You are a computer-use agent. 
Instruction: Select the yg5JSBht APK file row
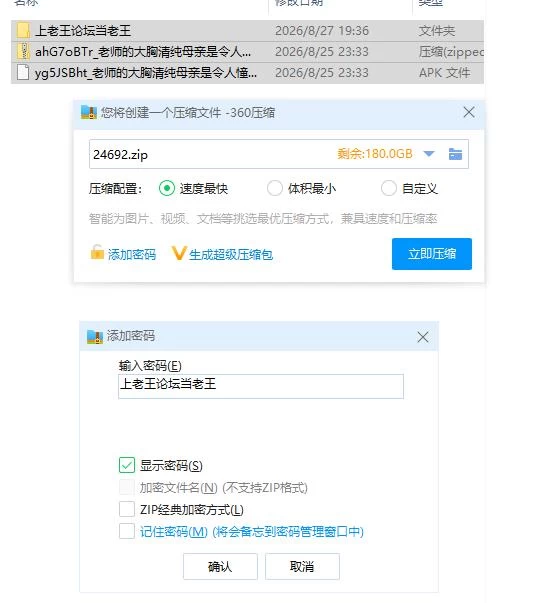(x=247, y=73)
